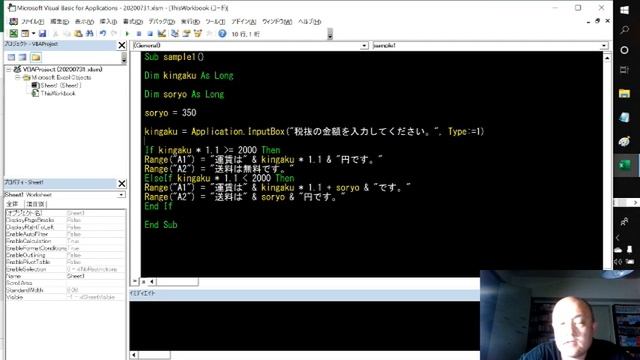640x360 pixels.
Task: Switch to Full Module View button below code
Action: 144,282
